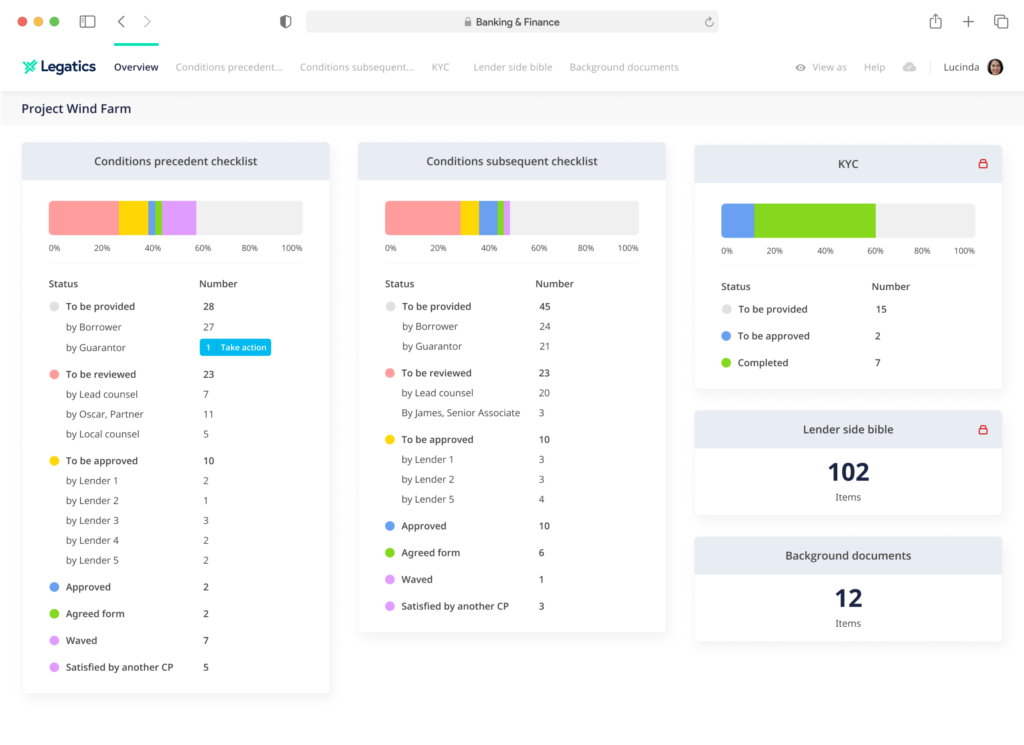Toggle the View as eye option
Screen dimensions: 1024x745
coord(820,67)
